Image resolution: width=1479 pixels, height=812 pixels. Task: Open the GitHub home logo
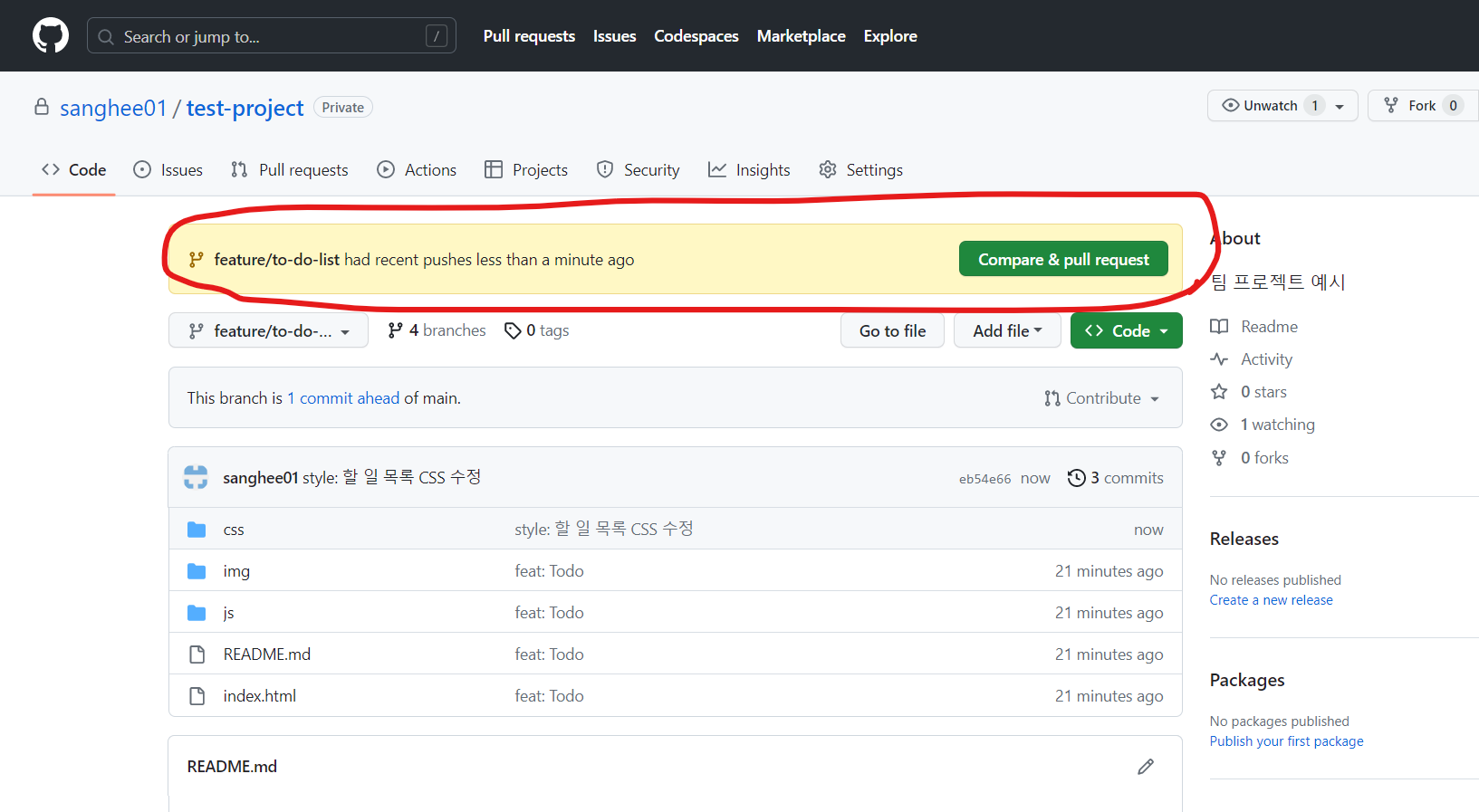click(51, 36)
